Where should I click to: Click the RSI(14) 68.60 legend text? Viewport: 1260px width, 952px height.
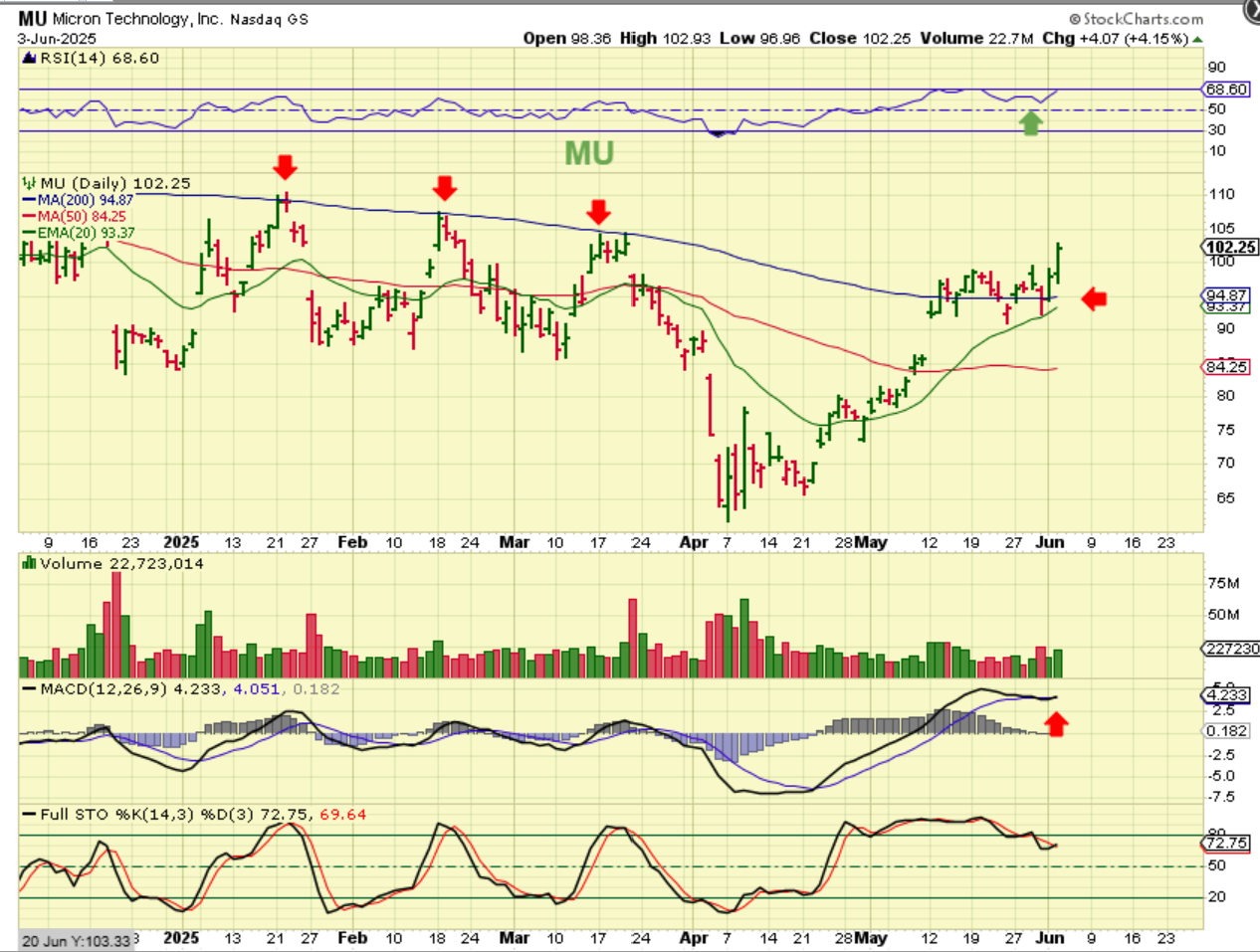click(100, 59)
